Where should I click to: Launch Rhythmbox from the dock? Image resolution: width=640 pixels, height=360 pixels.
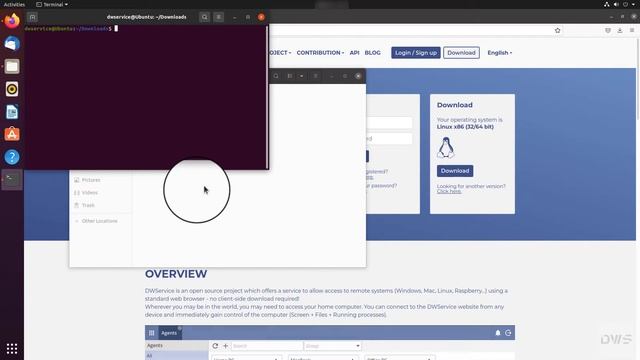(12, 89)
